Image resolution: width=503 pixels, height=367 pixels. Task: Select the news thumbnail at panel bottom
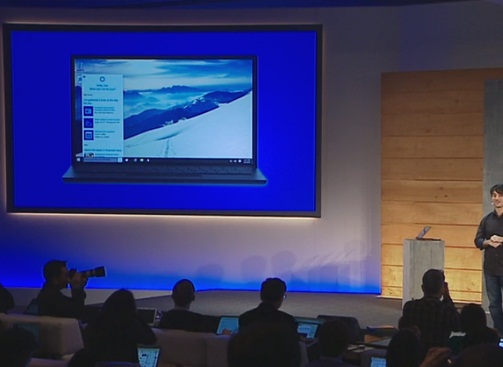(x=89, y=155)
